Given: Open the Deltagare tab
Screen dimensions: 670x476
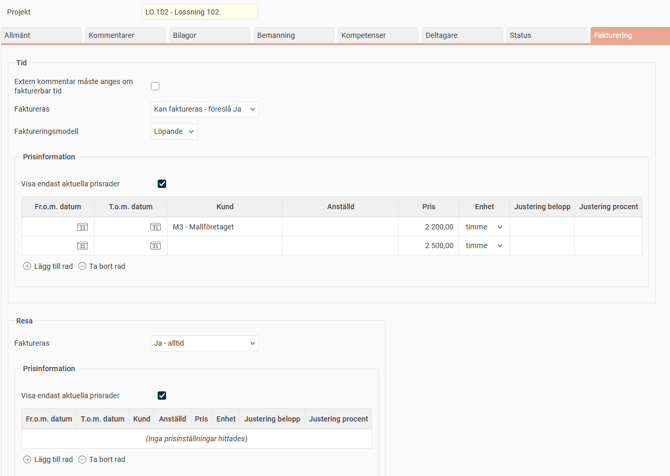Looking at the screenshot, I should point(460,35).
